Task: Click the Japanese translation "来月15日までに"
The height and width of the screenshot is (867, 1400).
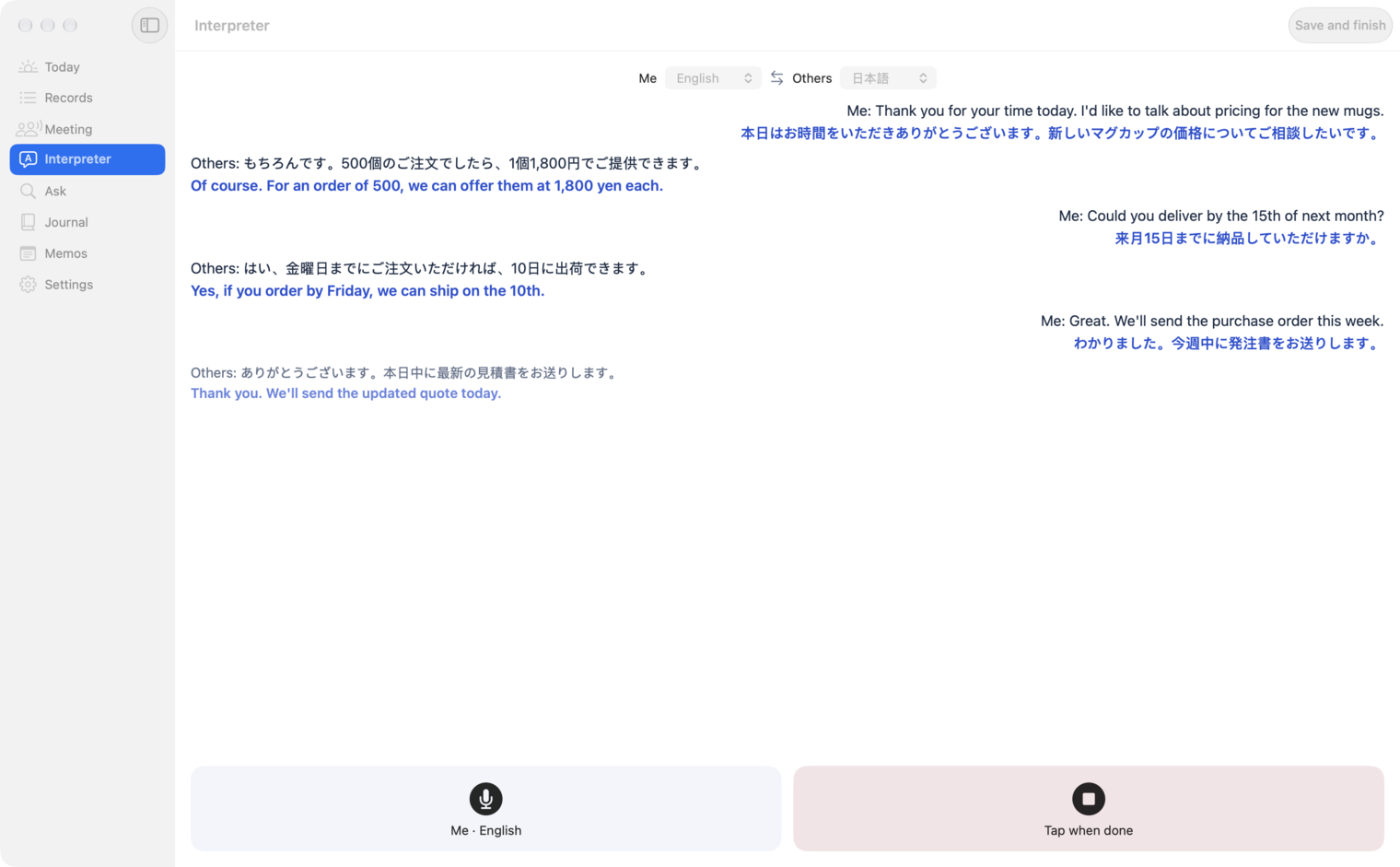Action: (x=1249, y=238)
